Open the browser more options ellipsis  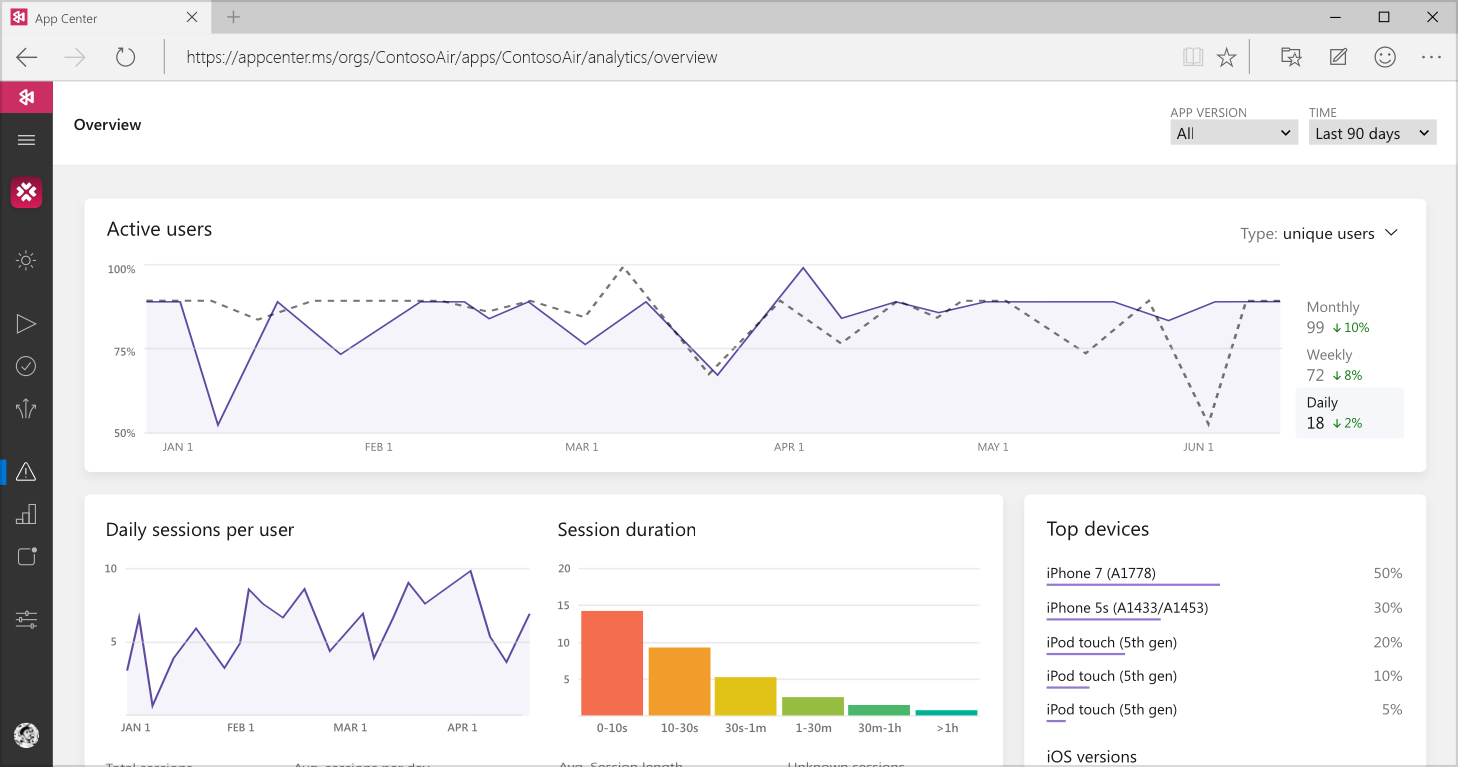[1431, 57]
